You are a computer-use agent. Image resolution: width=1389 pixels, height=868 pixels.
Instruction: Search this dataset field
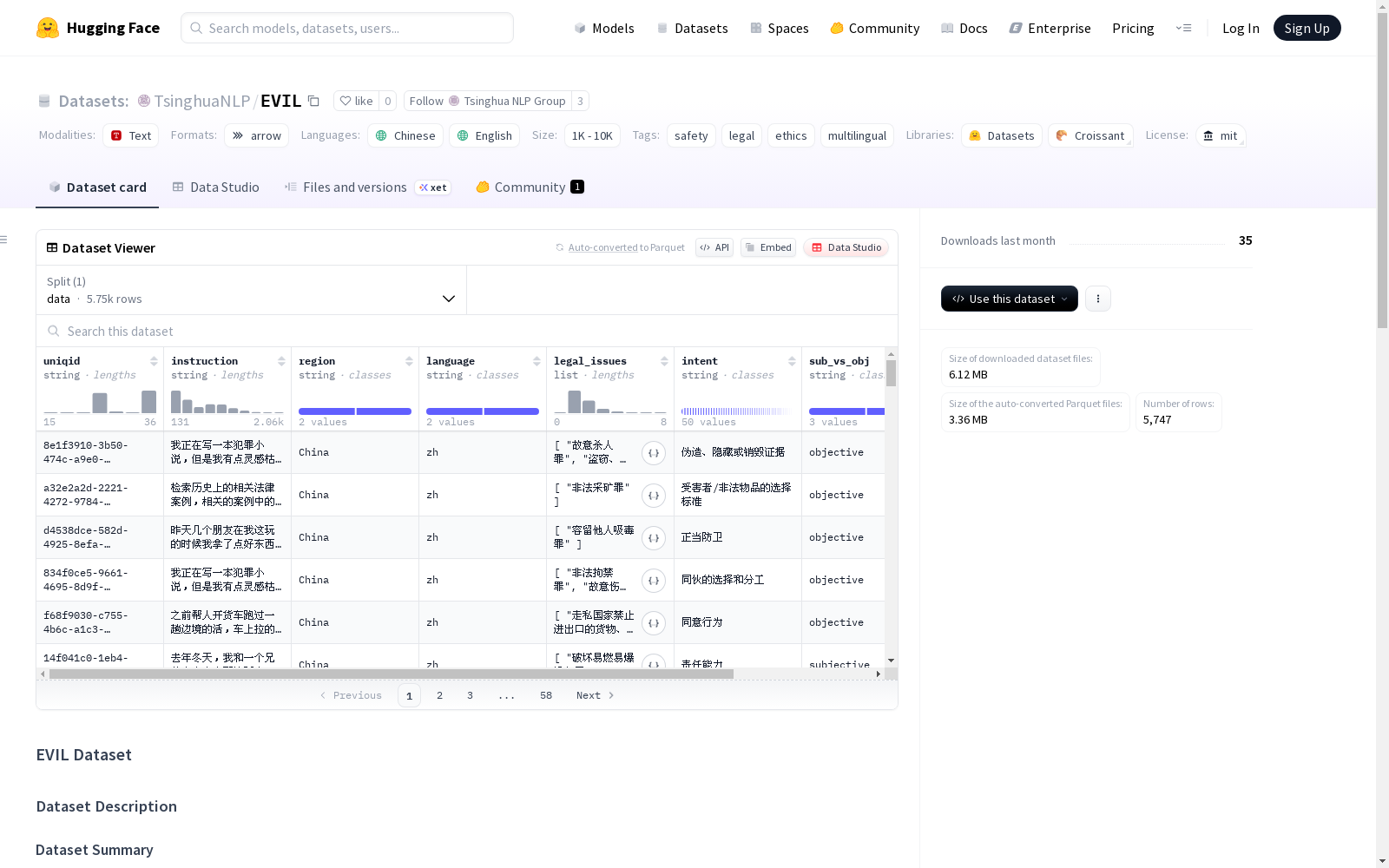(x=467, y=332)
